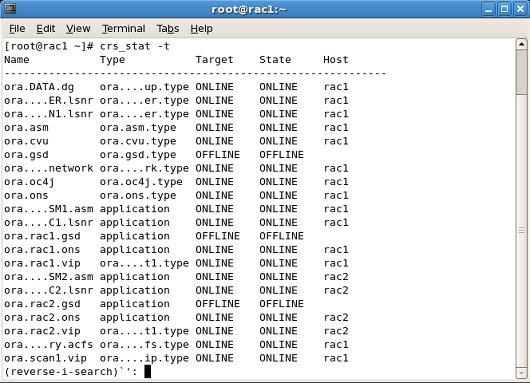This screenshot has height=383, width=530.
Task: Click the 'ora.oc4j' resource name
Action: click(29, 182)
